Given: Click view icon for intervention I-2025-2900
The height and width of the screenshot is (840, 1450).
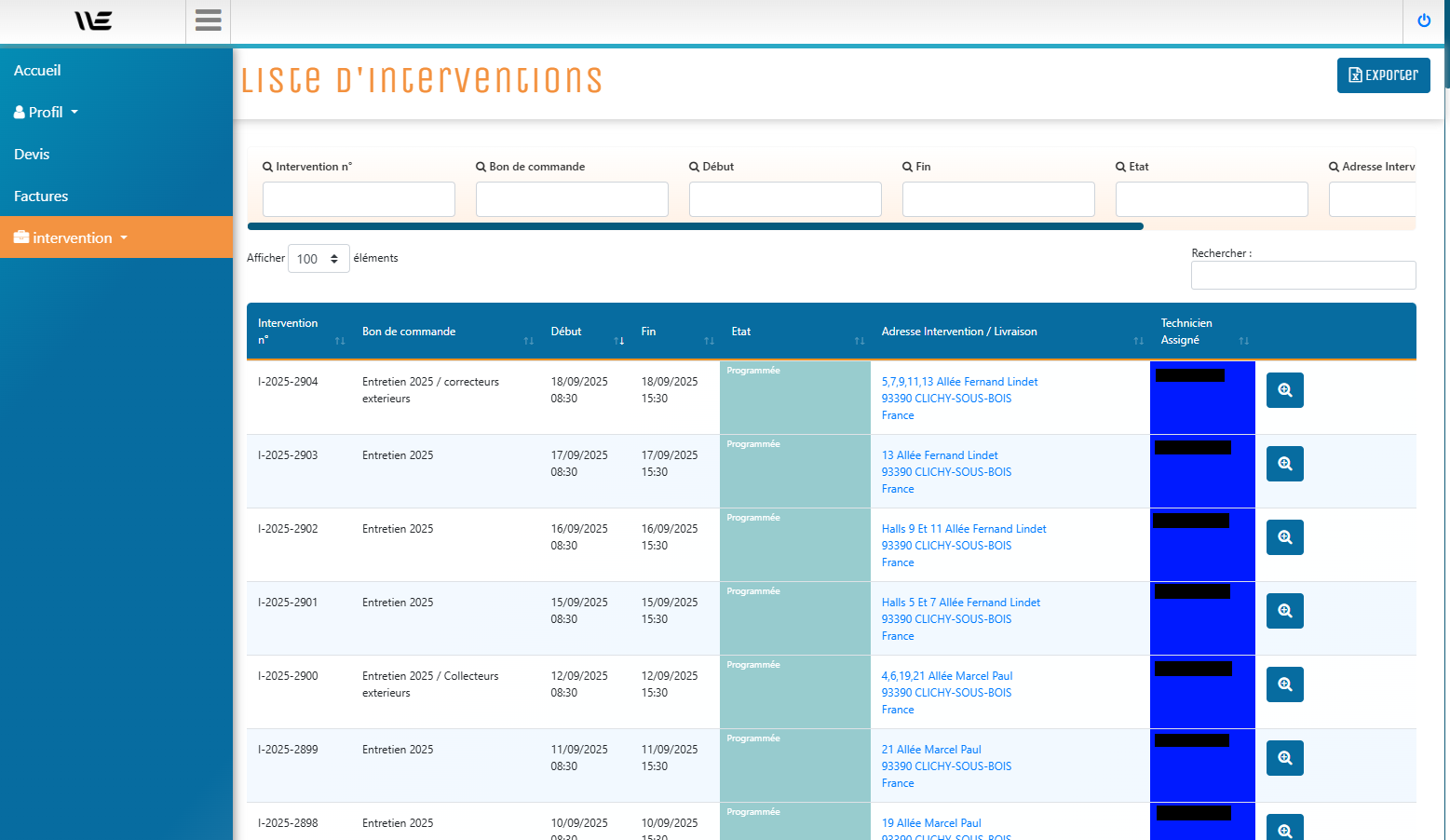Looking at the screenshot, I should point(1284,684).
